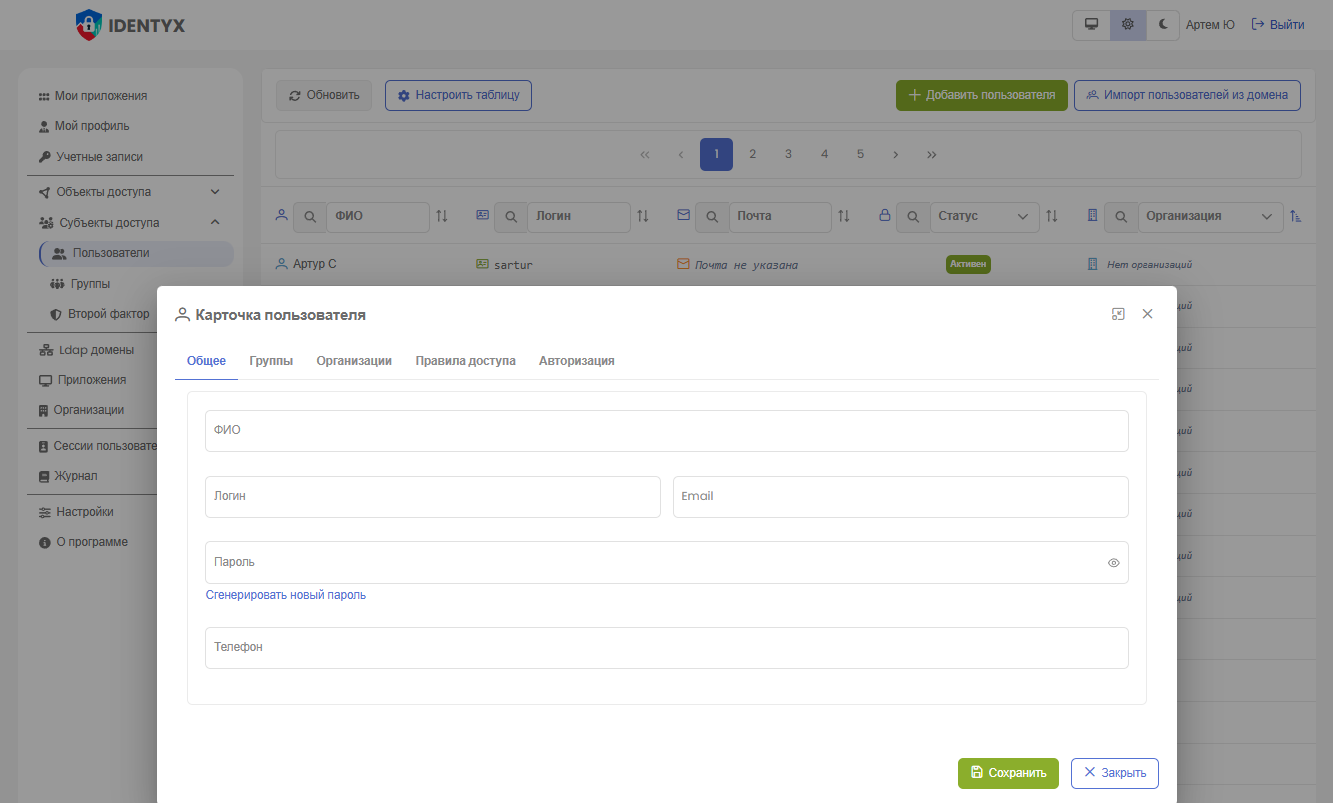Click sort icon beside Логин filter
Screen dimensions: 1333x803
click(643, 216)
